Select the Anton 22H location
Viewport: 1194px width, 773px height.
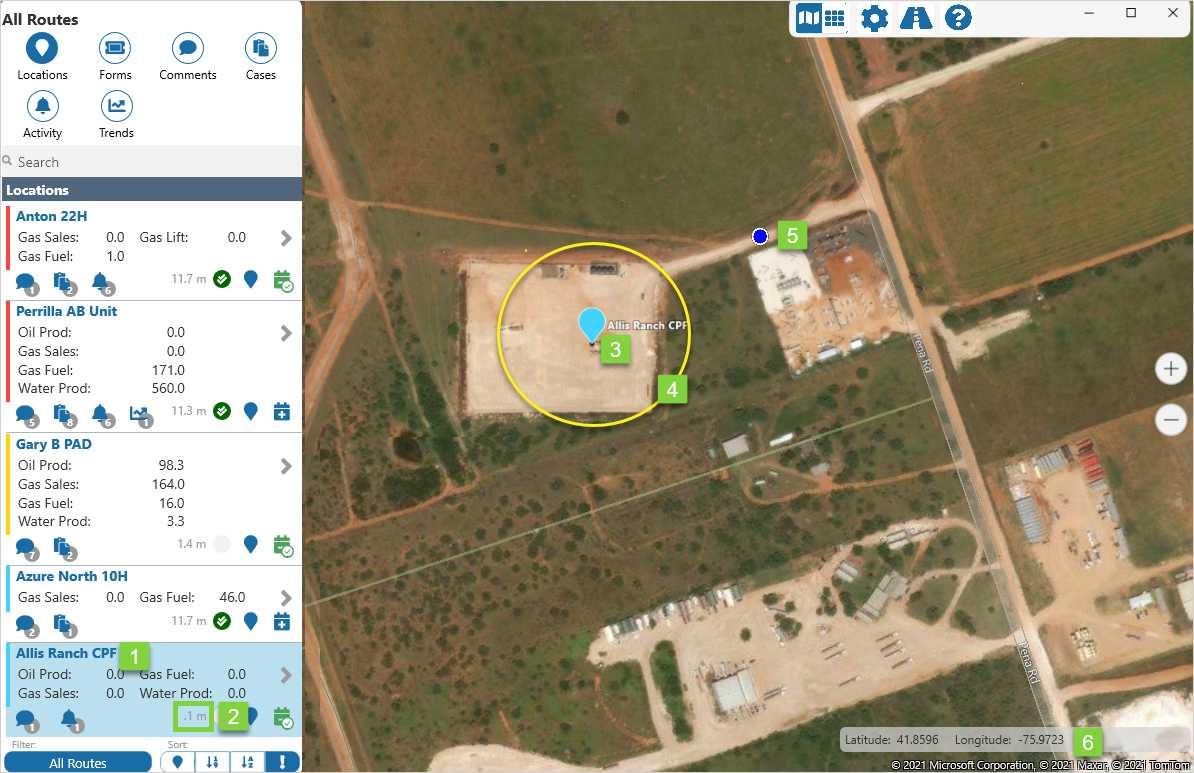(x=52, y=216)
